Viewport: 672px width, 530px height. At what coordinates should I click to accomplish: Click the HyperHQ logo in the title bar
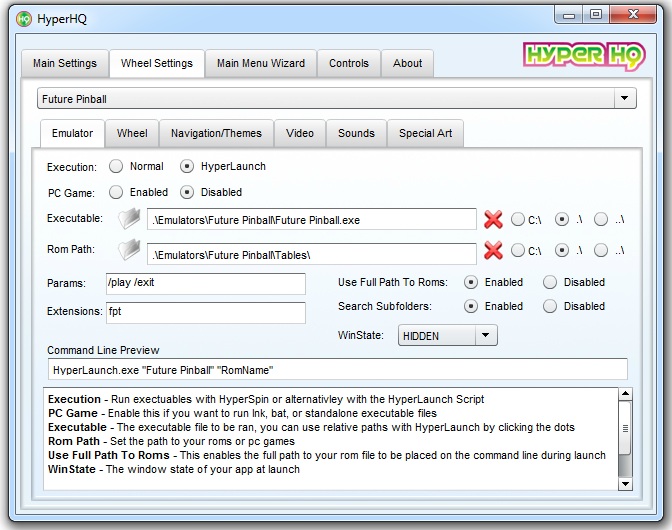click(24, 19)
